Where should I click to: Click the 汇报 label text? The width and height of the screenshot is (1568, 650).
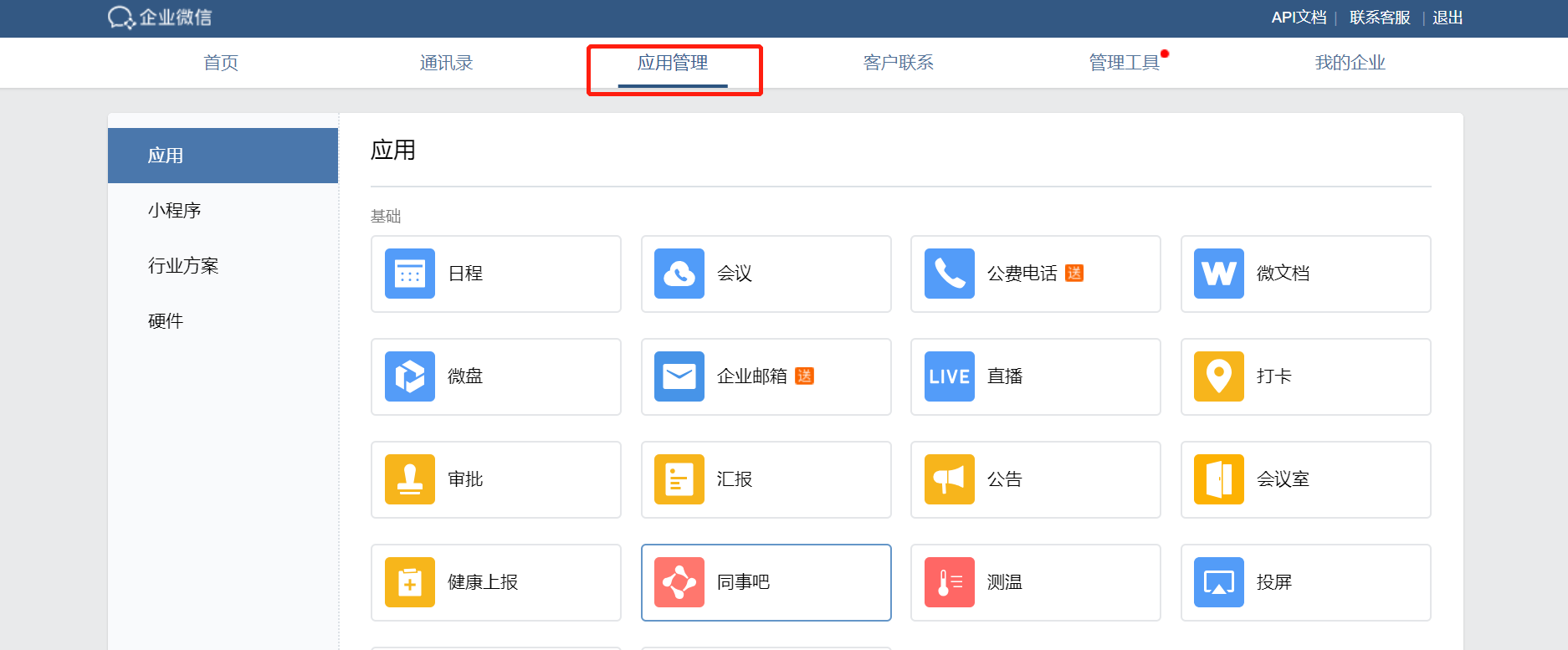click(x=735, y=479)
